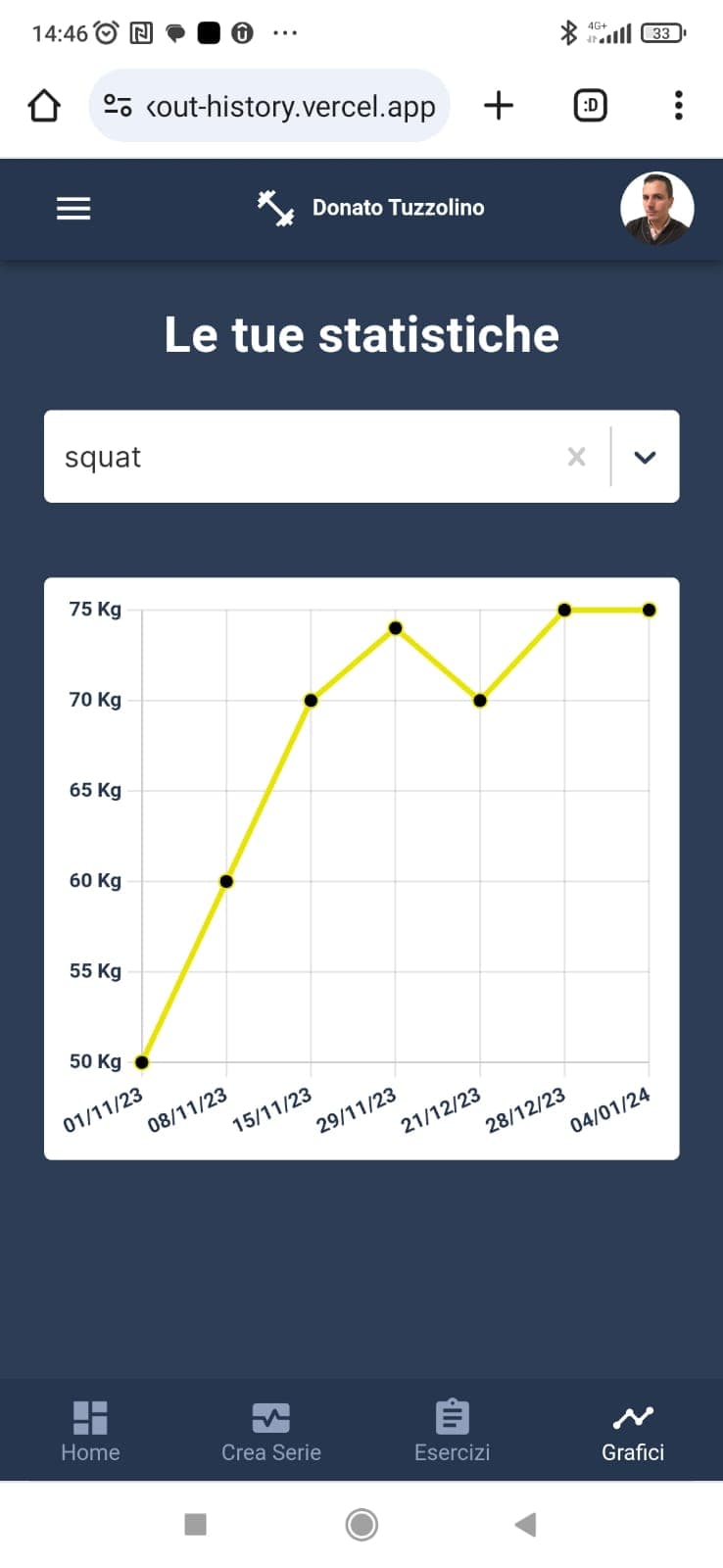723x1568 pixels.
Task: Show the open tabs switcher
Action: tap(590, 106)
